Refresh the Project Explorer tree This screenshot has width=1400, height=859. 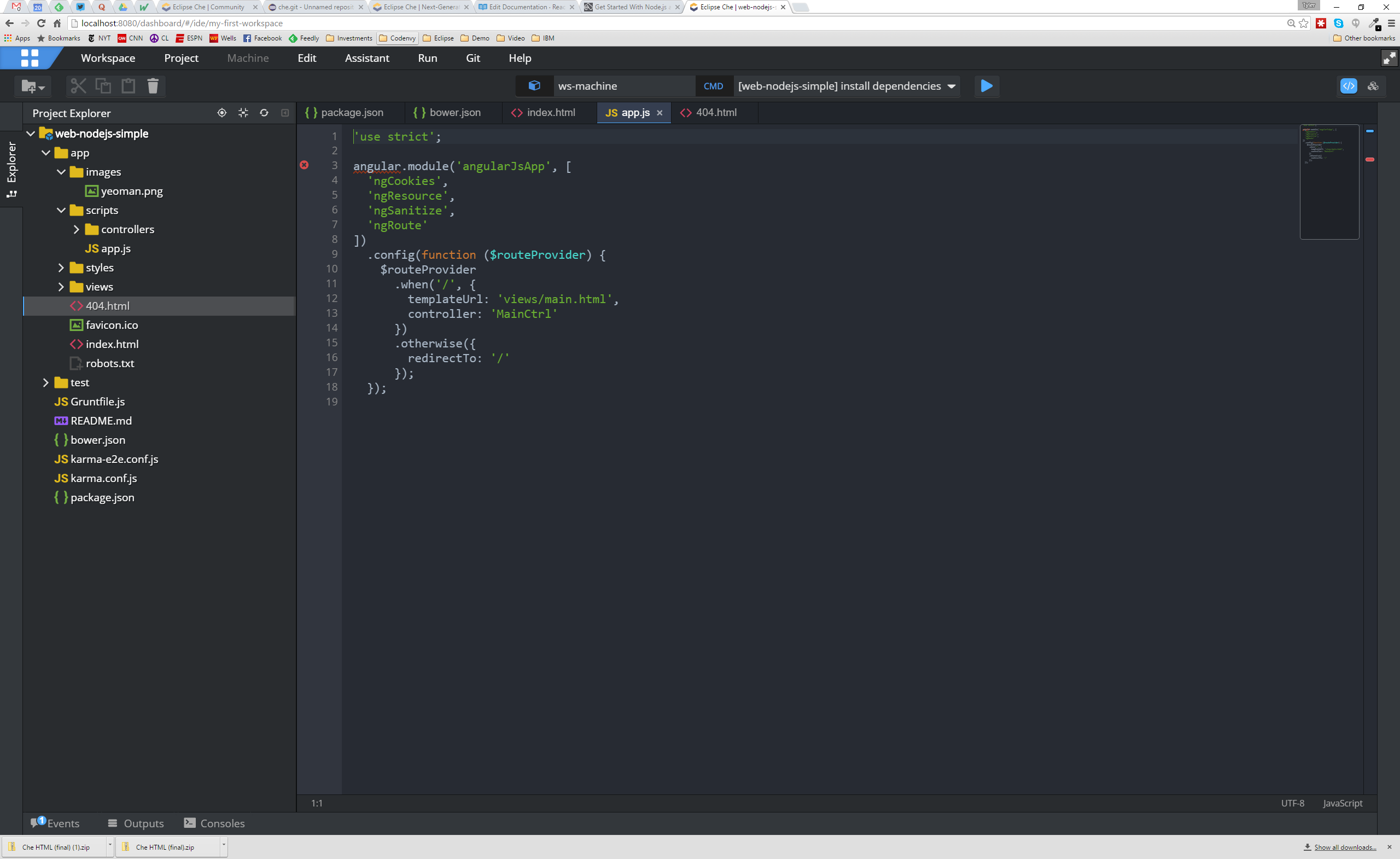[x=264, y=113]
